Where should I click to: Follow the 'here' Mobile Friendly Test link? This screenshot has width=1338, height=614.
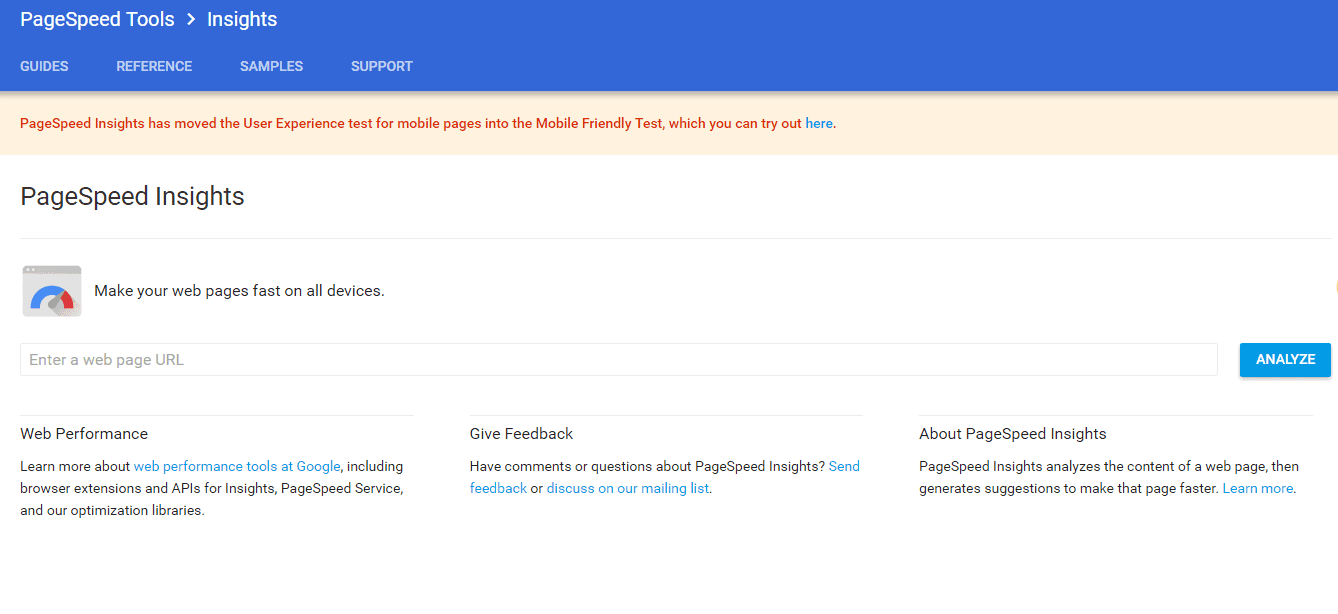(819, 124)
